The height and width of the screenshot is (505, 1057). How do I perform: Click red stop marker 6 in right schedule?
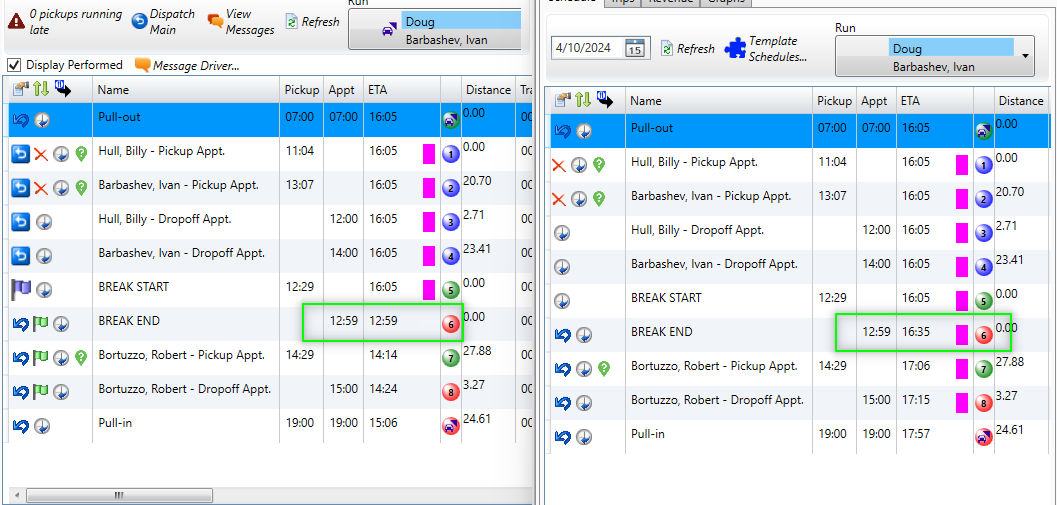tap(984, 335)
